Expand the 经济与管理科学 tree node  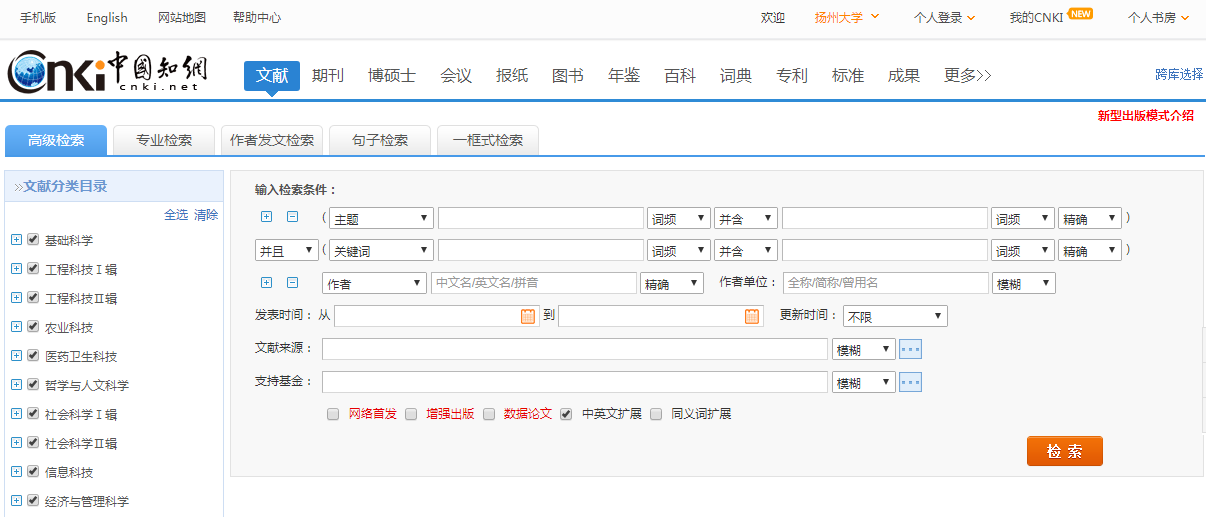(x=16, y=501)
